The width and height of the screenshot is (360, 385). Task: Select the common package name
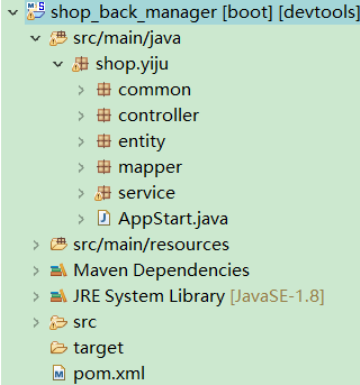(154, 90)
